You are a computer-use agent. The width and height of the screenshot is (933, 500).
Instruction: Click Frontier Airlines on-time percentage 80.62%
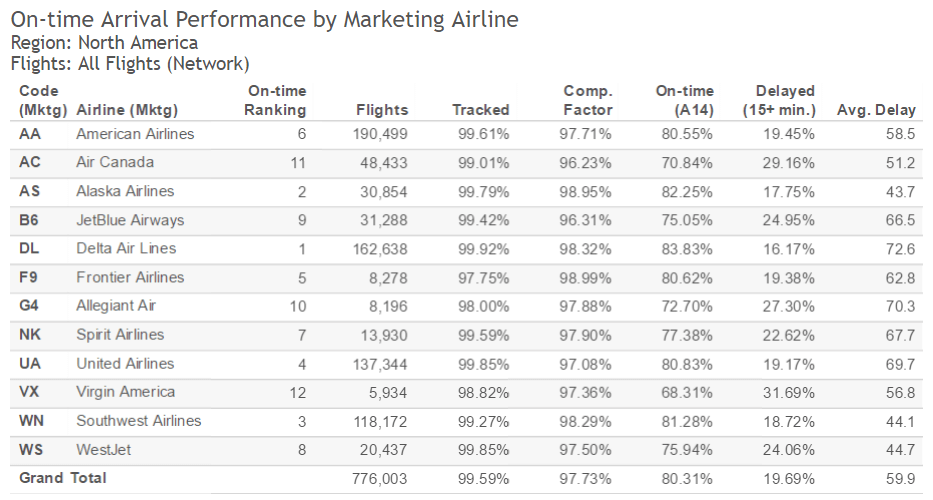(x=689, y=277)
